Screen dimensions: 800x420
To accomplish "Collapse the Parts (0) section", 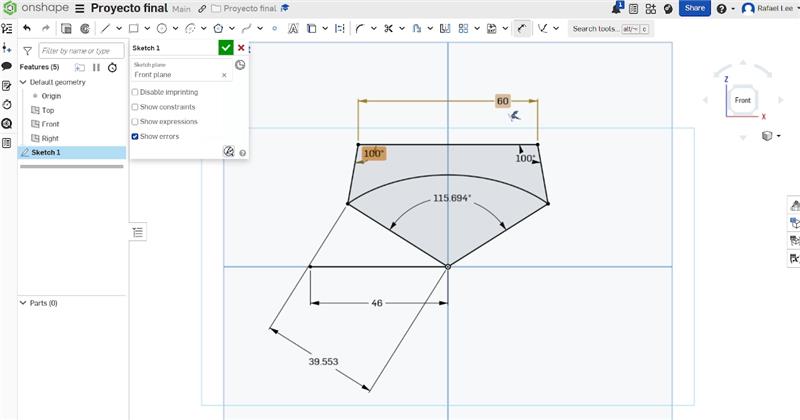I will pyautogui.click(x=23, y=303).
